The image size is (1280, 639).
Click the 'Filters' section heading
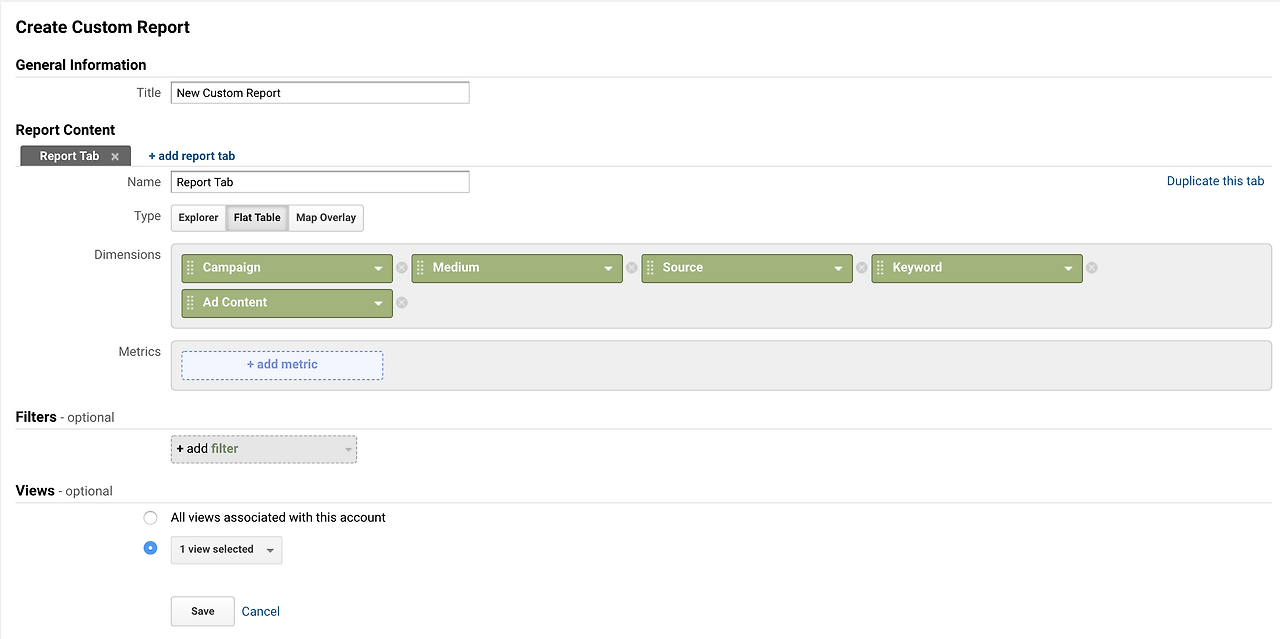pos(36,417)
